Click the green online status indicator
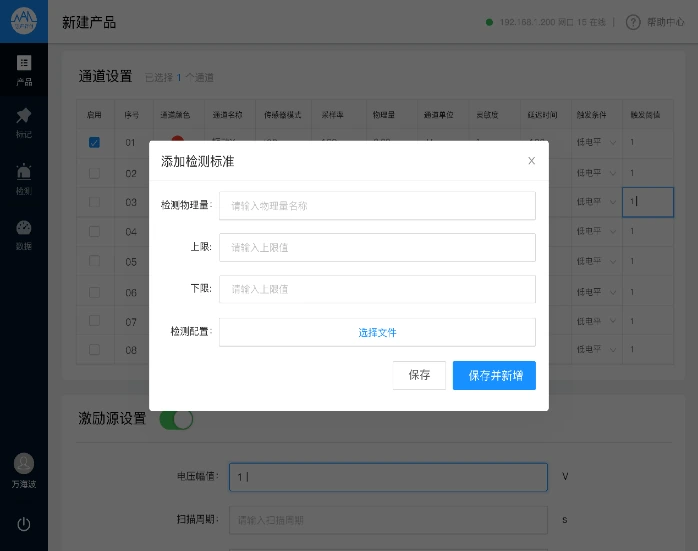Image resolution: width=698 pixels, height=551 pixels. point(489,22)
